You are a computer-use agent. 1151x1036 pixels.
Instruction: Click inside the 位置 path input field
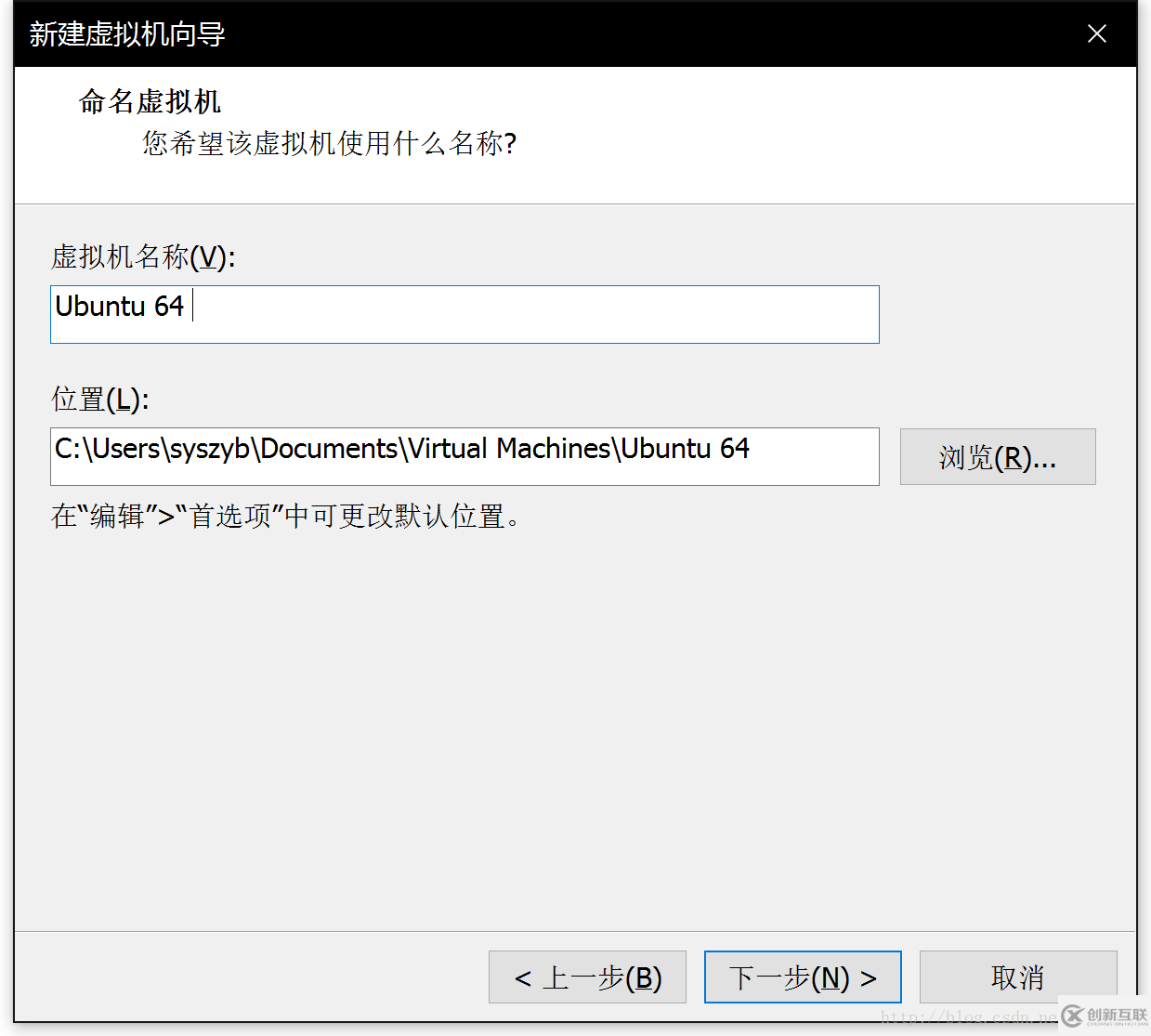(464, 456)
